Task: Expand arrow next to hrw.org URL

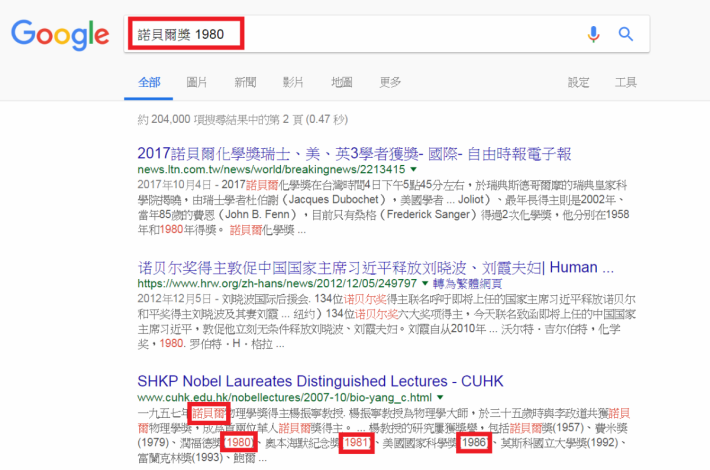Action: [x=425, y=283]
